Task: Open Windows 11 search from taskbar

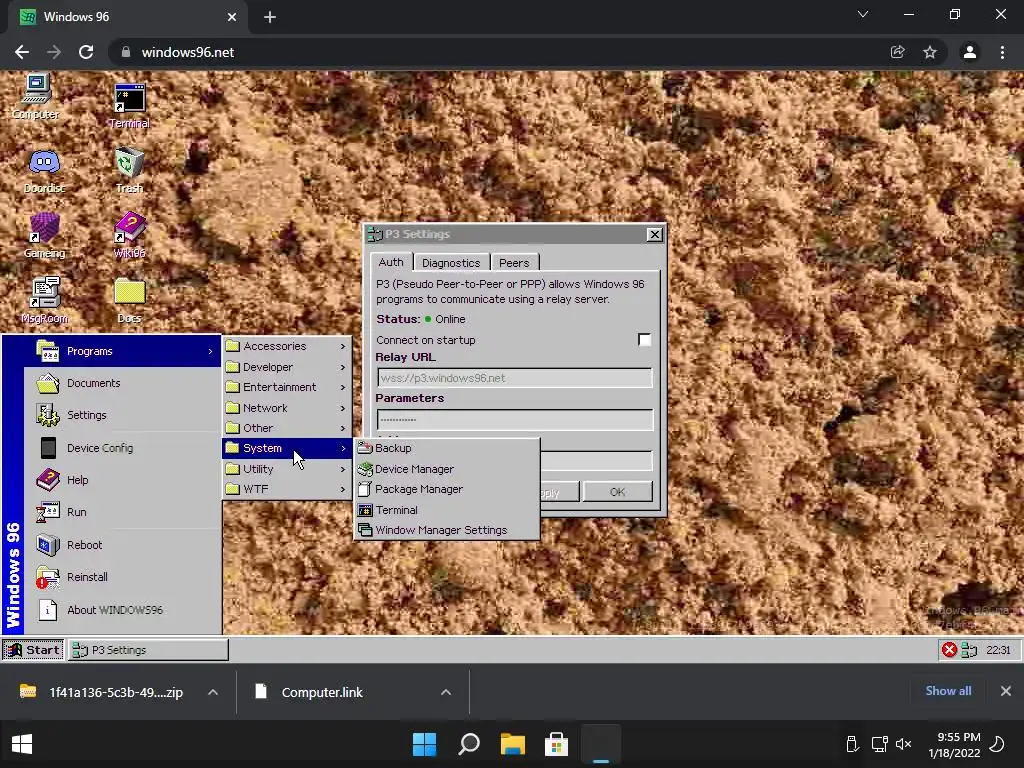Action: pyautogui.click(x=469, y=744)
